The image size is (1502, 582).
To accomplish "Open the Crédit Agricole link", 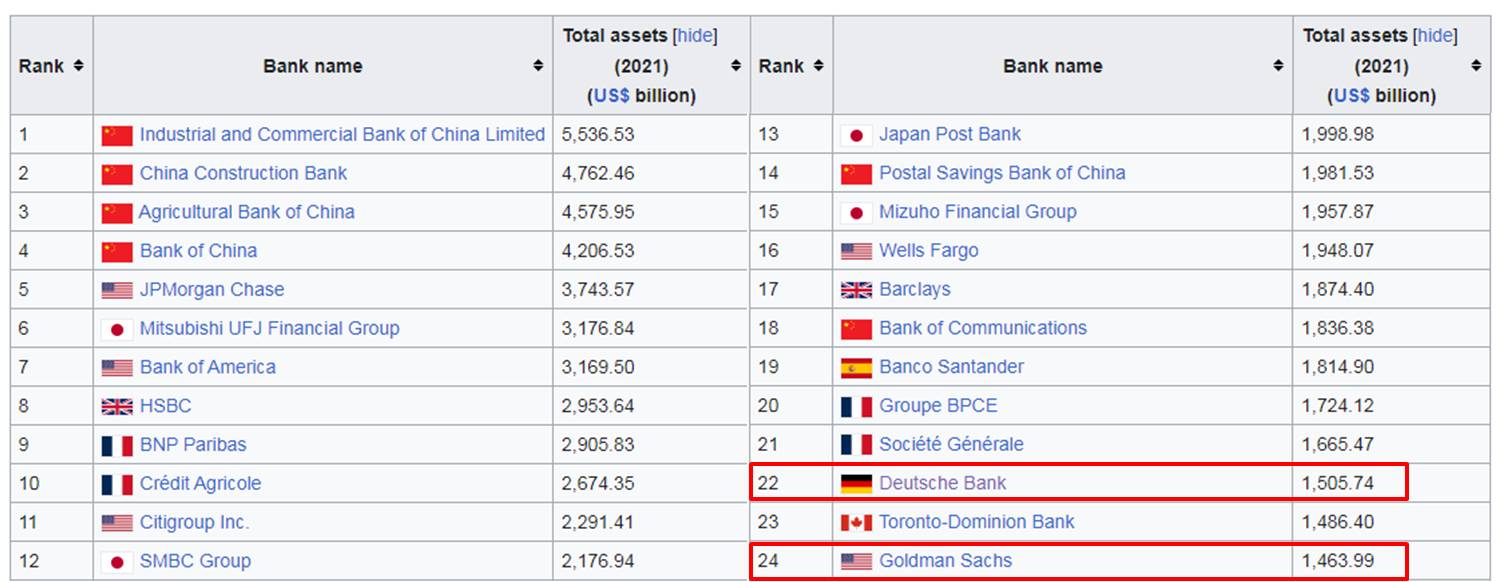I will 200,484.
